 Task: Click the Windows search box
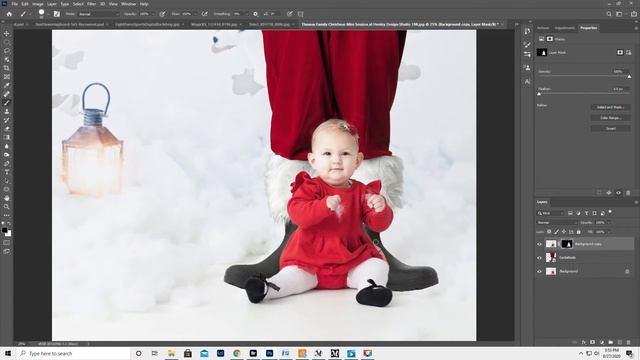[x=73, y=353]
